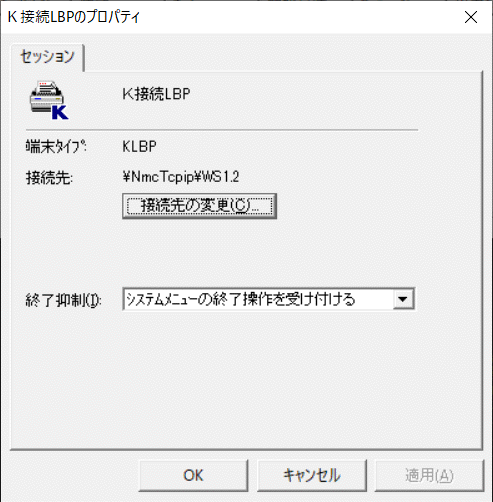Viewport: 493px width, 502px height.
Task: Select the セッション tab
Action: pos(47,56)
